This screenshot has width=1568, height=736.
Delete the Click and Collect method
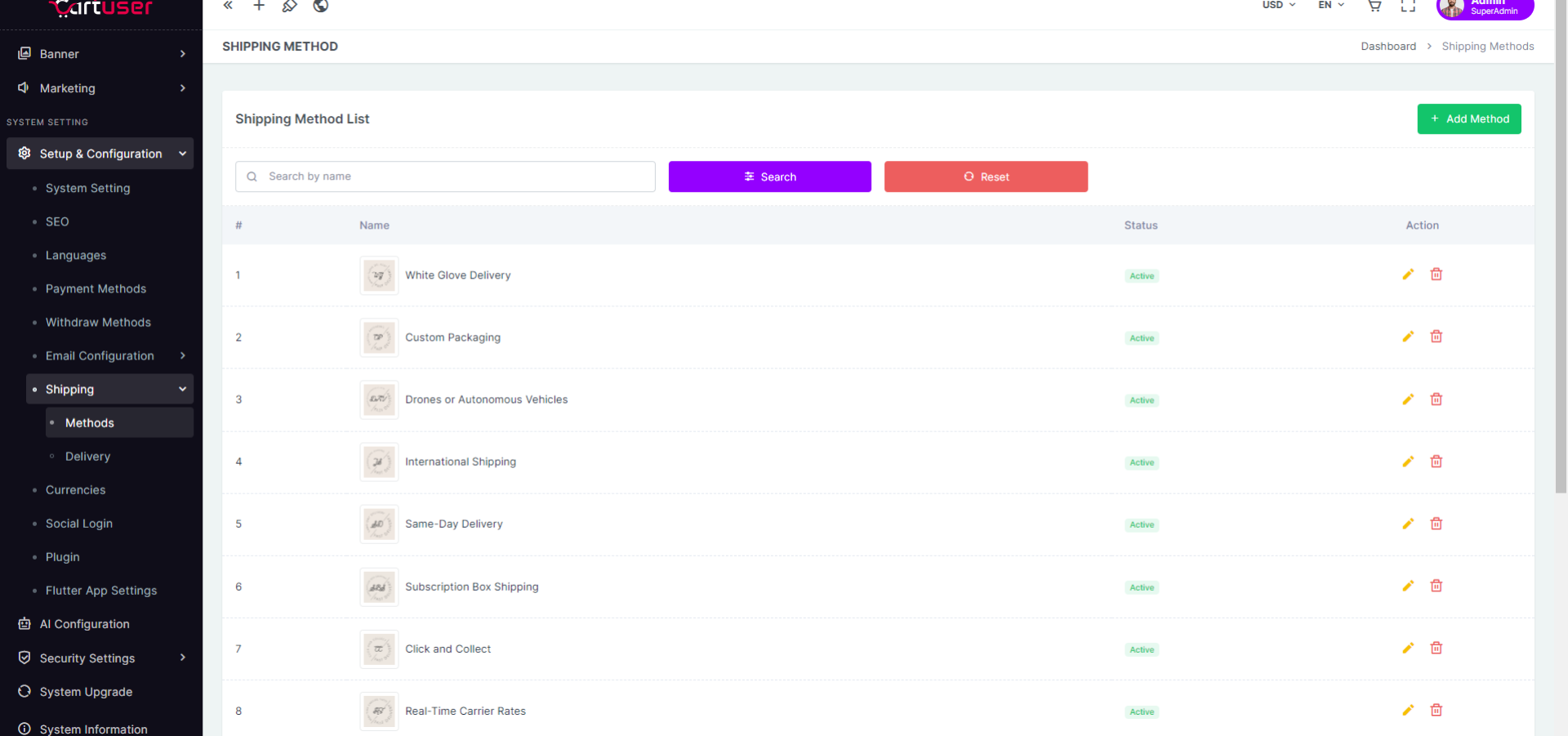tap(1436, 648)
